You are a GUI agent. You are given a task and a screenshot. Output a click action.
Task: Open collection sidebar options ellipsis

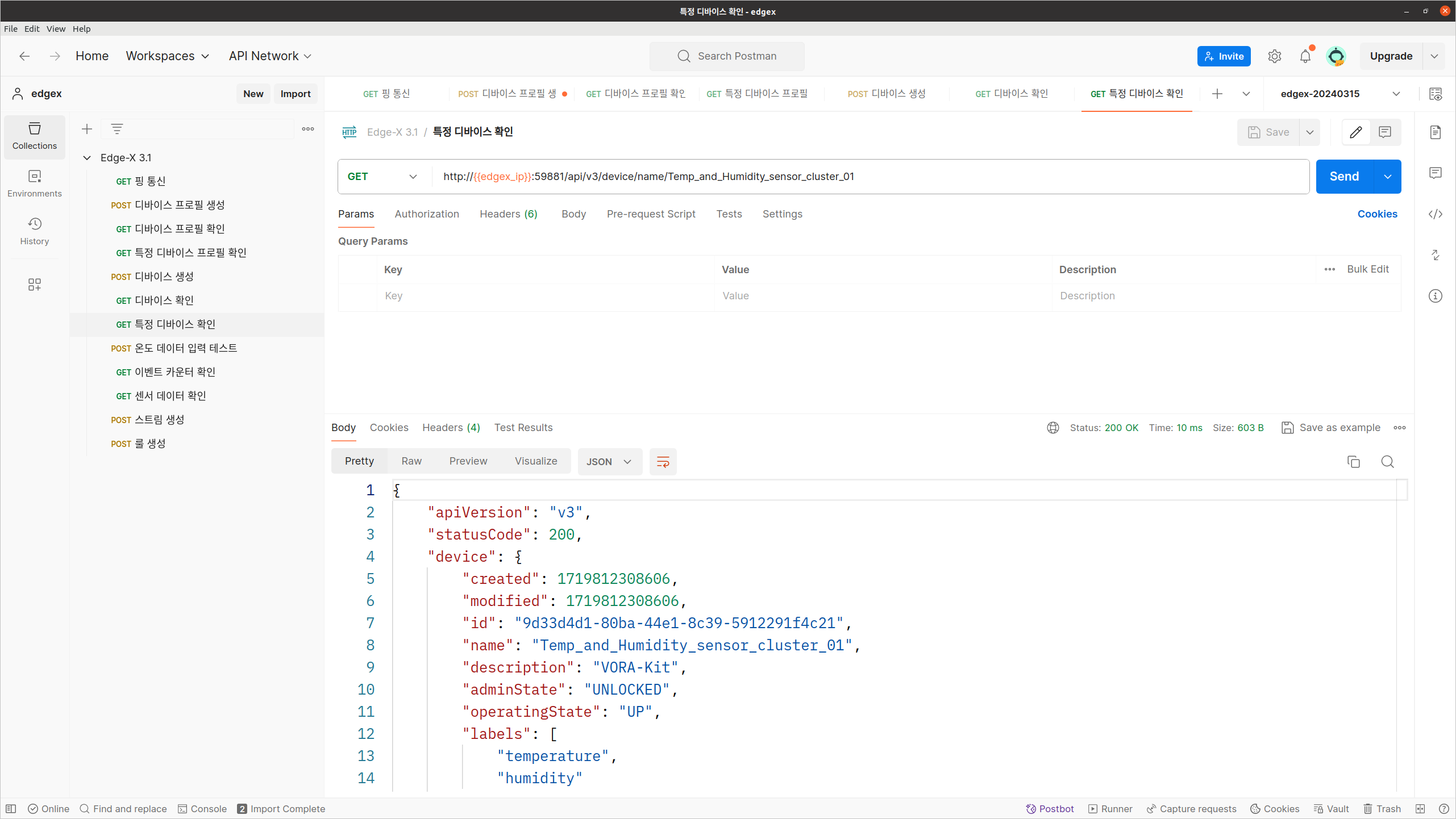308,129
